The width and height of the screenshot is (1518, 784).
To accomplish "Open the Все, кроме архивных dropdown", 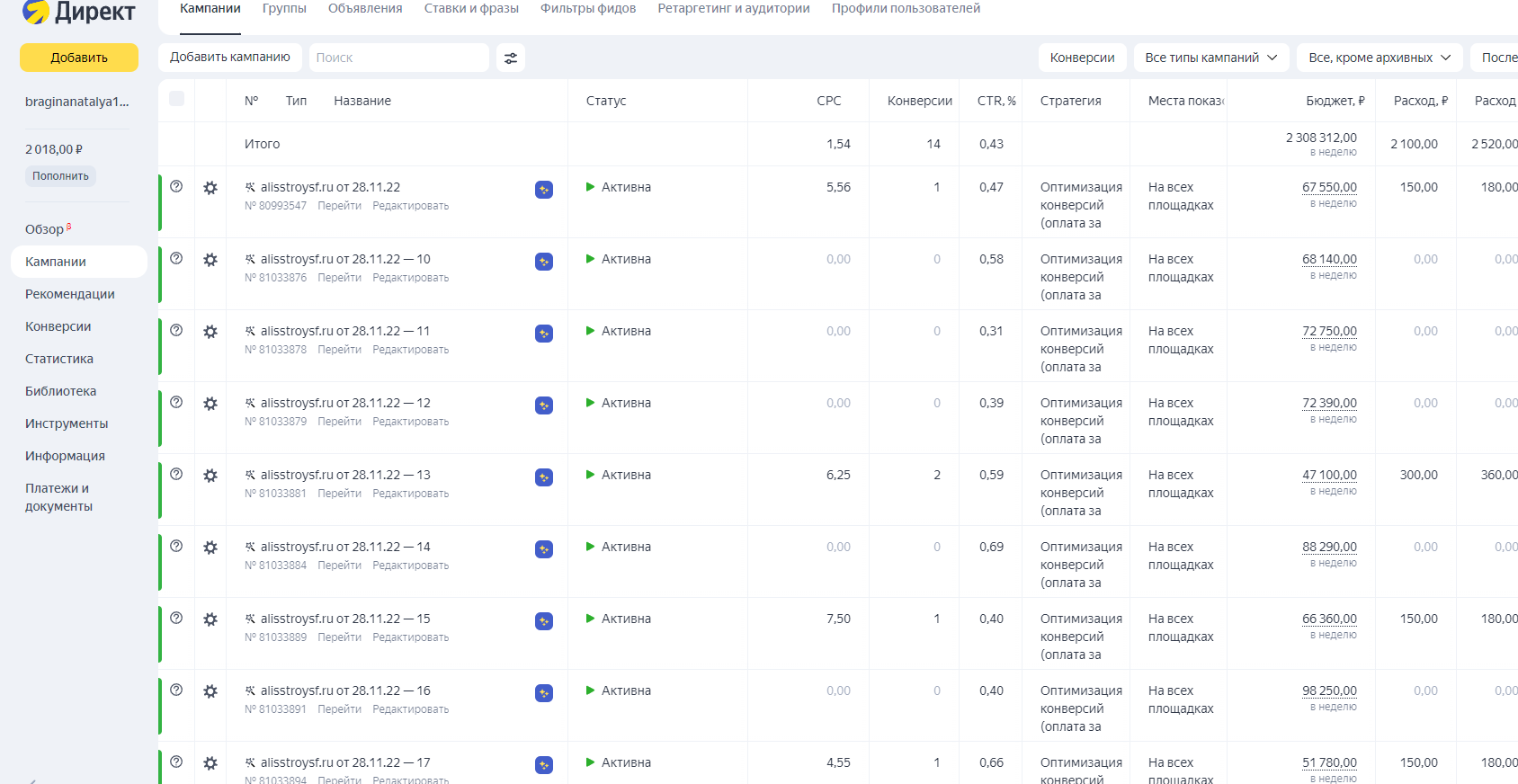I will (1380, 58).
